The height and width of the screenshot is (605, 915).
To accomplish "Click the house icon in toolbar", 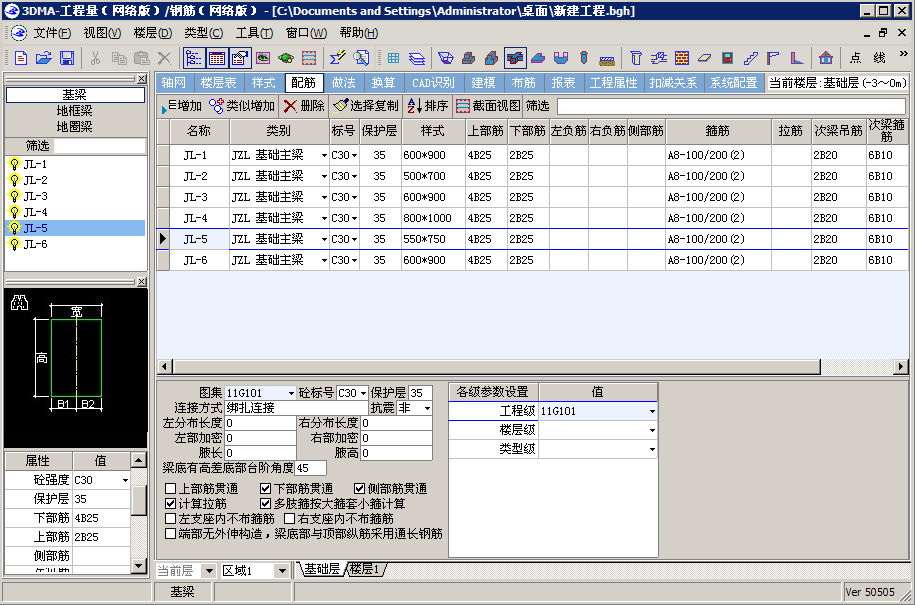I will (x=826, y=58).
